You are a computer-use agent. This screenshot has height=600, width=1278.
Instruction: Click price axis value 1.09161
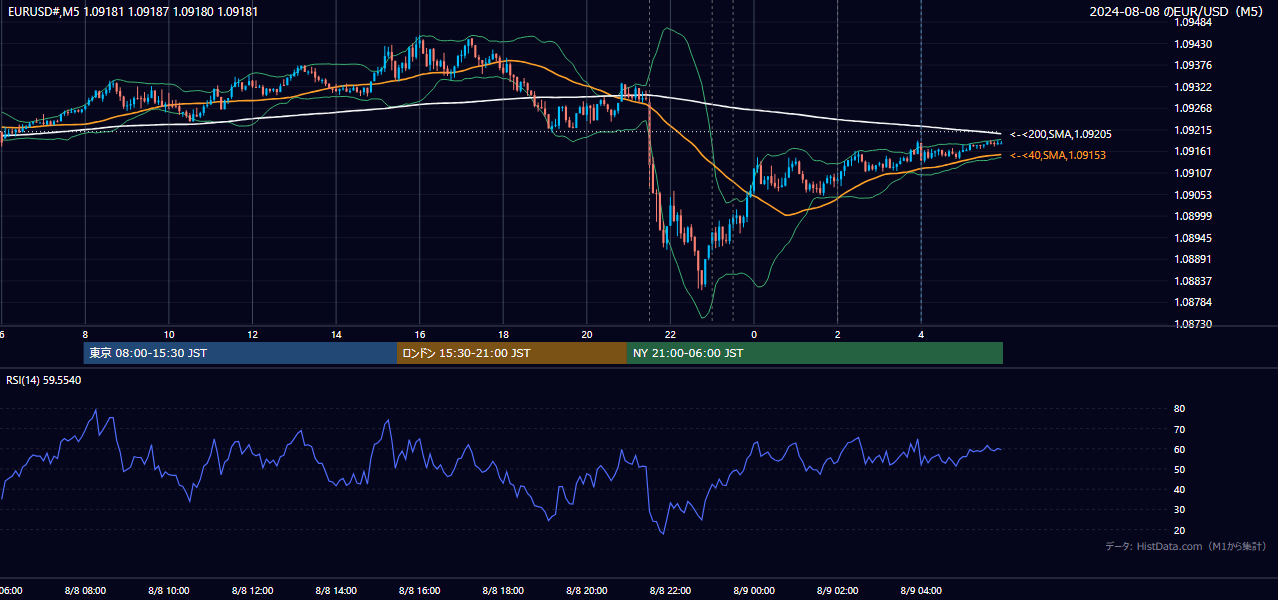pos(1192,151)
